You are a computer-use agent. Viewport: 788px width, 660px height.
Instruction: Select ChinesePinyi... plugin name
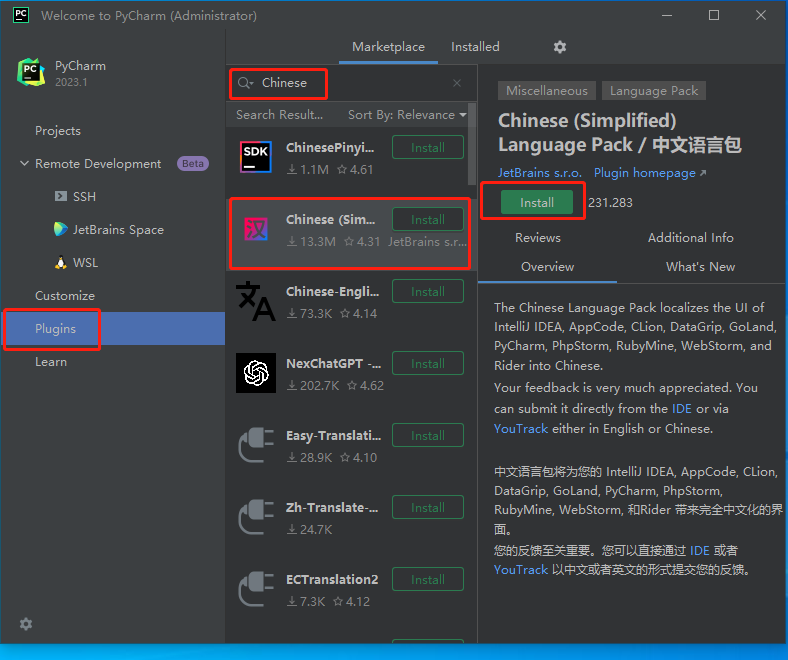(x=330, y=147)
